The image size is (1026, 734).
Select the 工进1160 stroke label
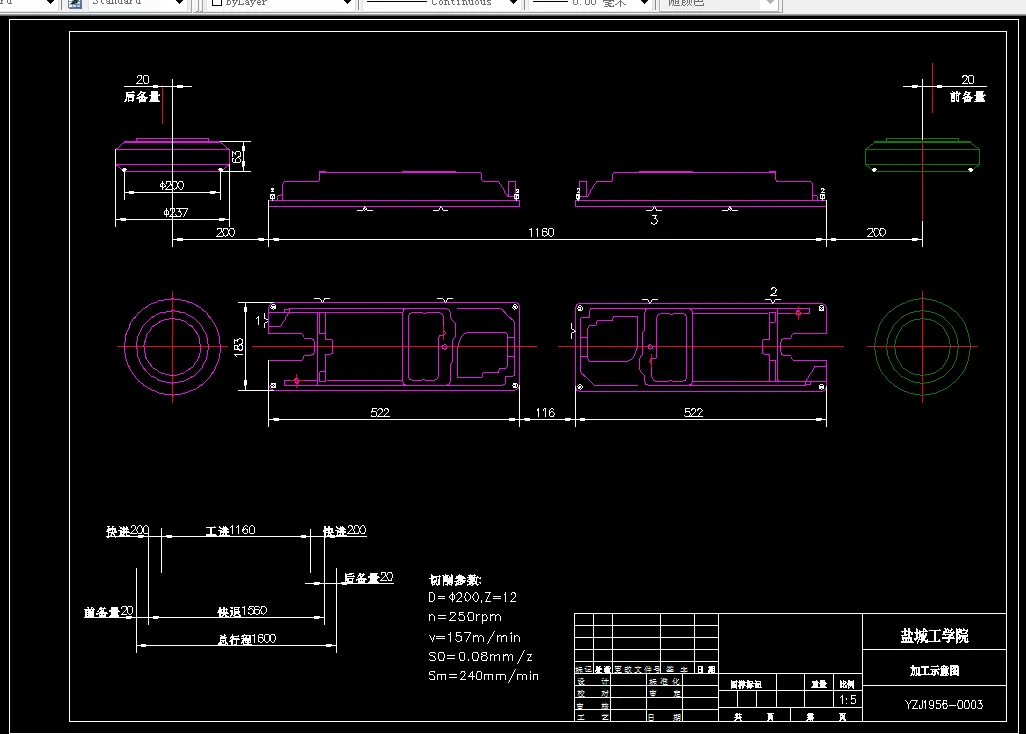(230, 530)
